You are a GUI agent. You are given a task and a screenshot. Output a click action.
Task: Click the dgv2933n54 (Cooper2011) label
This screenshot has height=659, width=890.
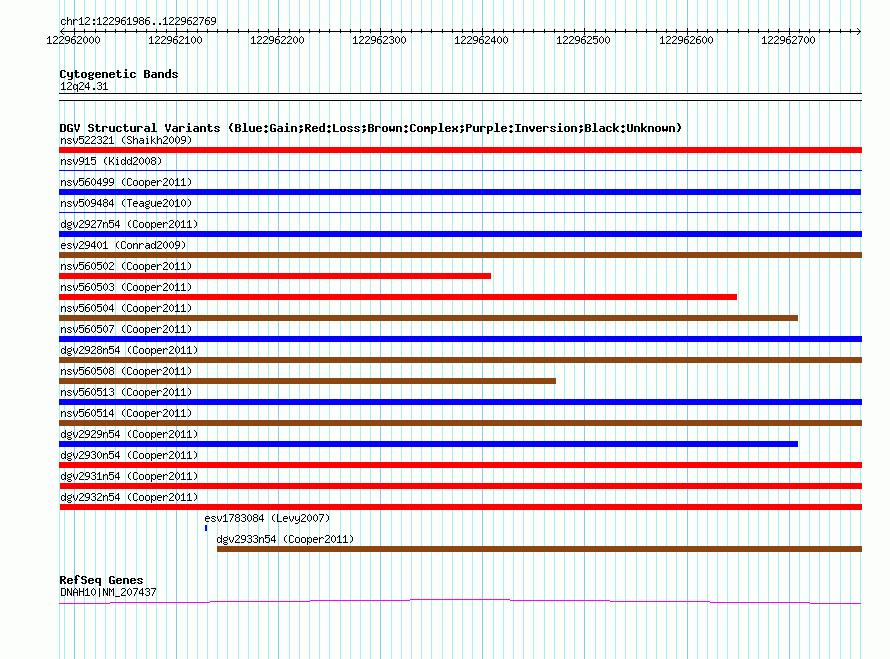pyautogui.click(x=286, y=539)
